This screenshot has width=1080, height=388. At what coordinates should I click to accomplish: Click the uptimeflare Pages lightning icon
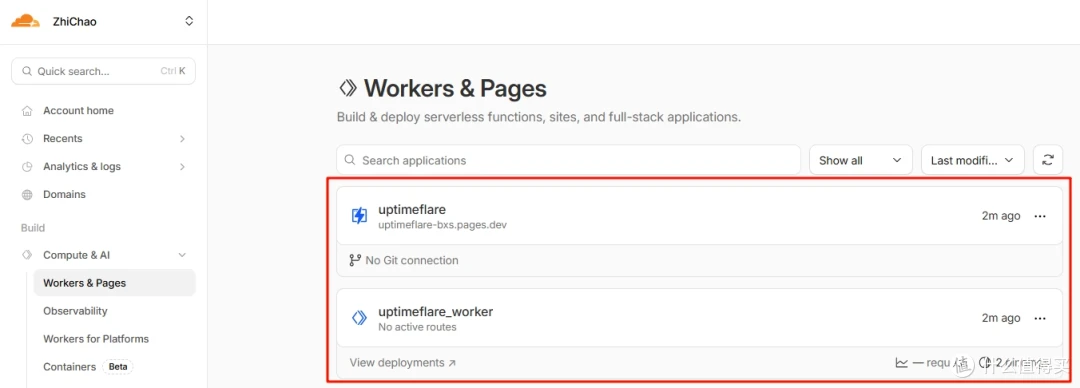coord(359,216)
